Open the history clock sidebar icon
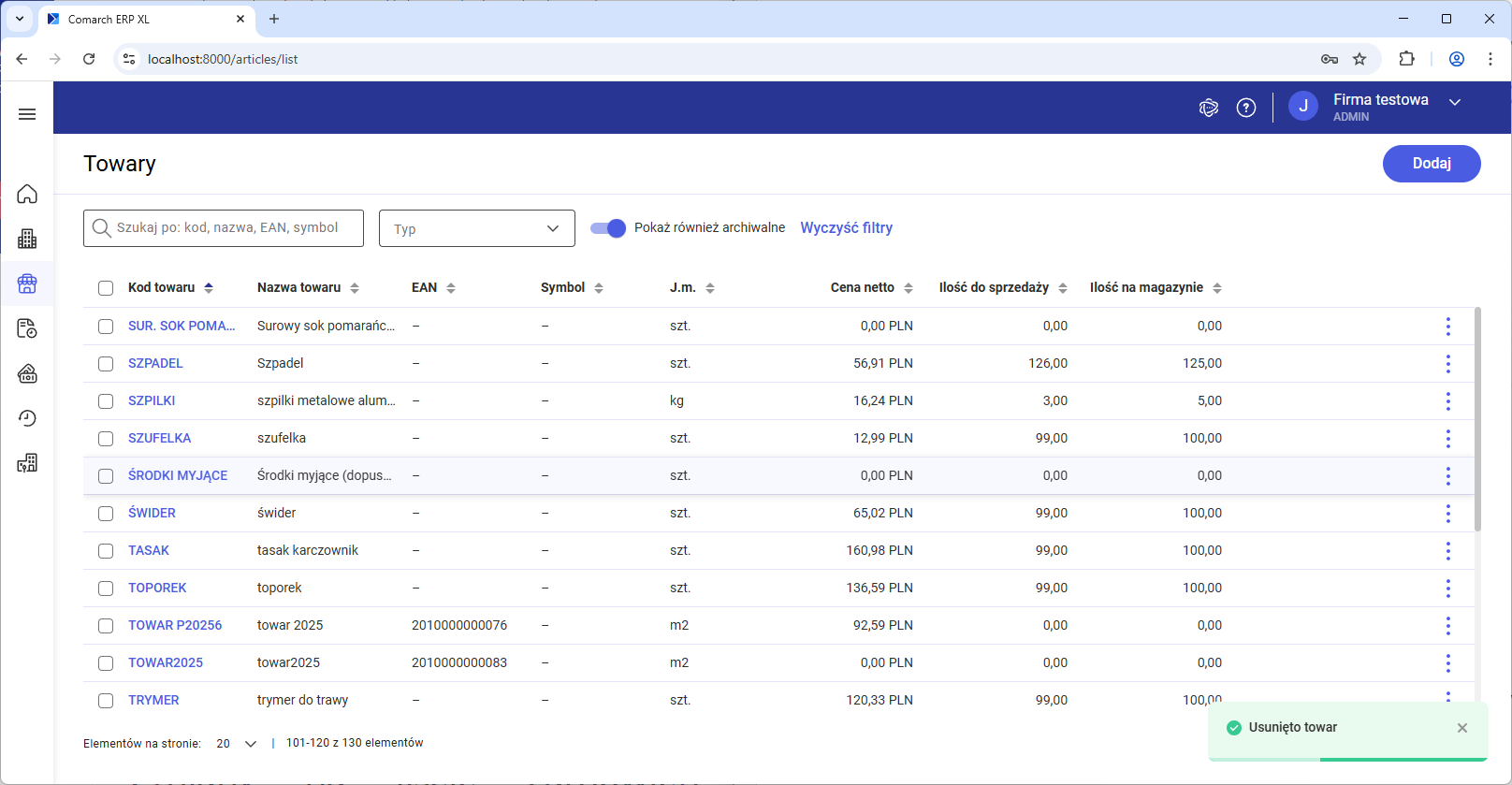Viewport: 1512px width, 785px height. coord(27,418)
